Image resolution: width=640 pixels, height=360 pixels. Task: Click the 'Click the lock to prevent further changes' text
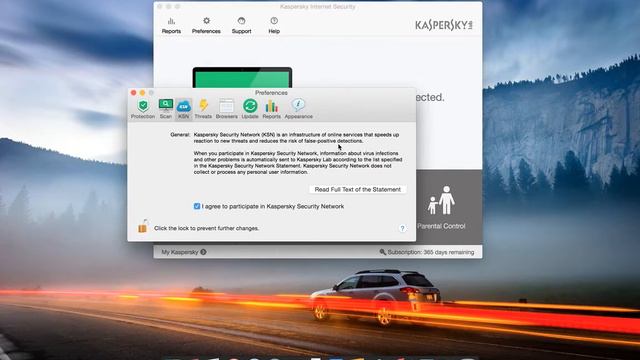pos(207,228)
